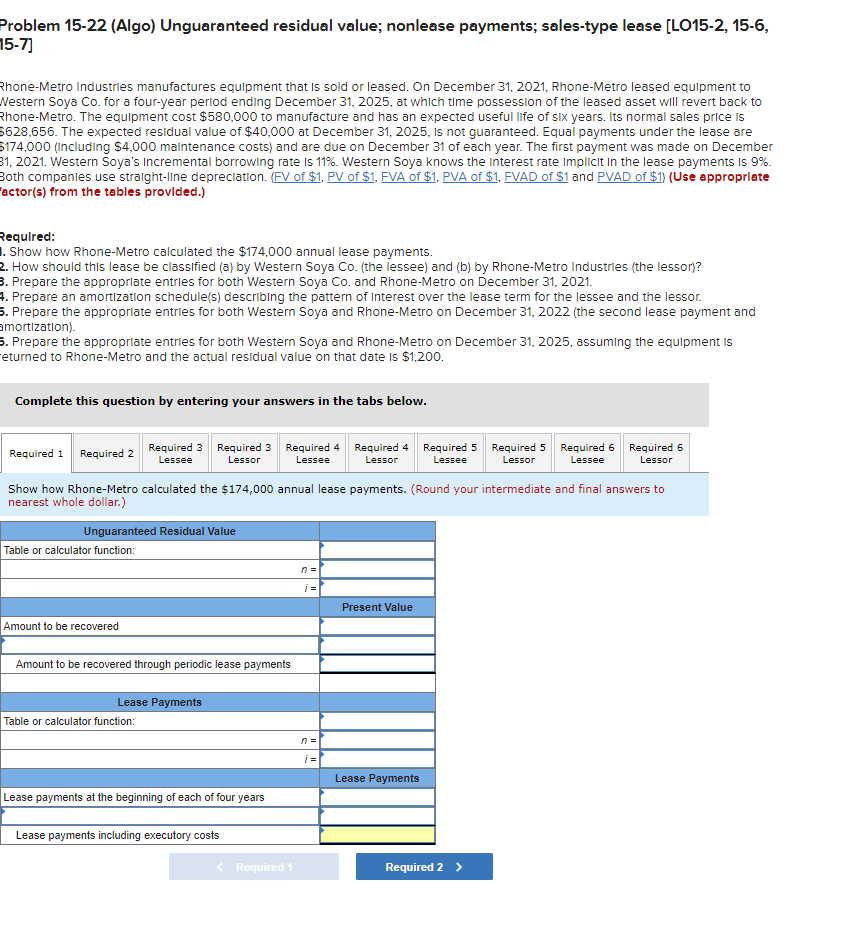Click the Amount to be recovered value cell
The height and width of the screenshot is (940, 861).
coord(377,626)
